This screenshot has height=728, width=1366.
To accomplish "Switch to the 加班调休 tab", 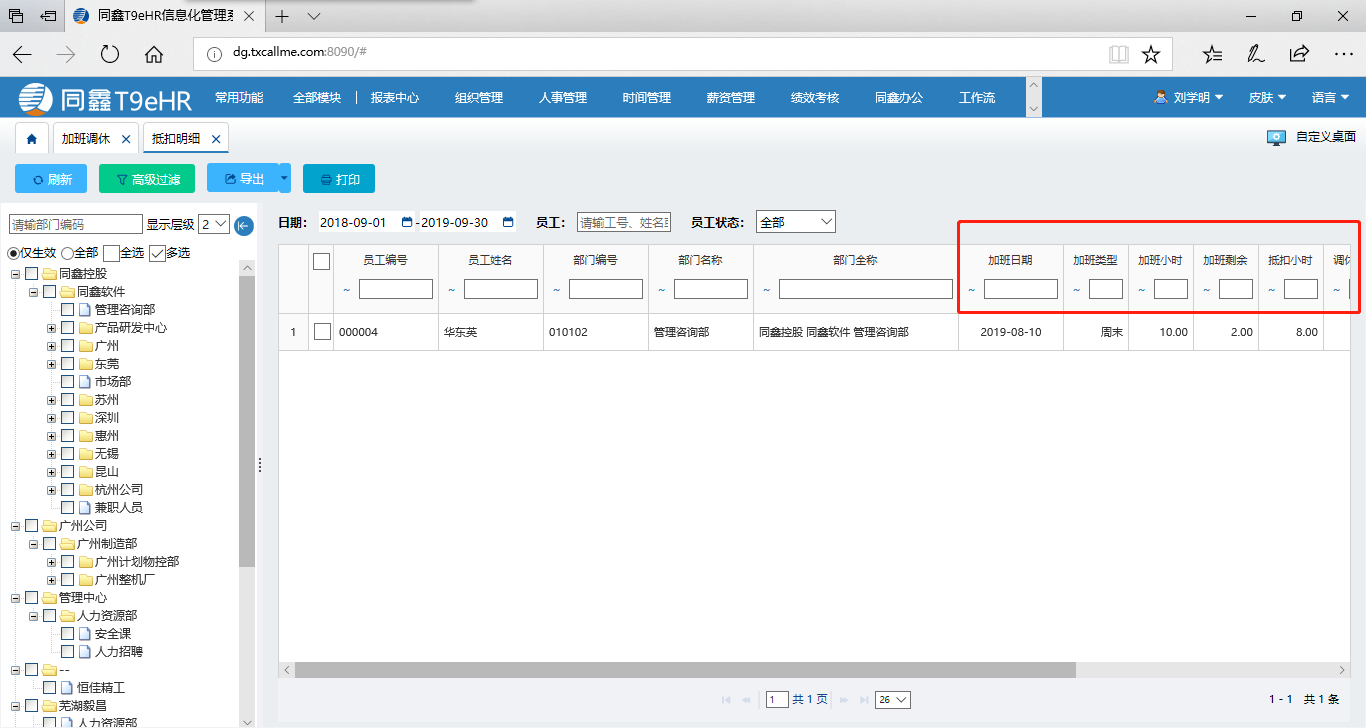I will [x=86, y=139].
